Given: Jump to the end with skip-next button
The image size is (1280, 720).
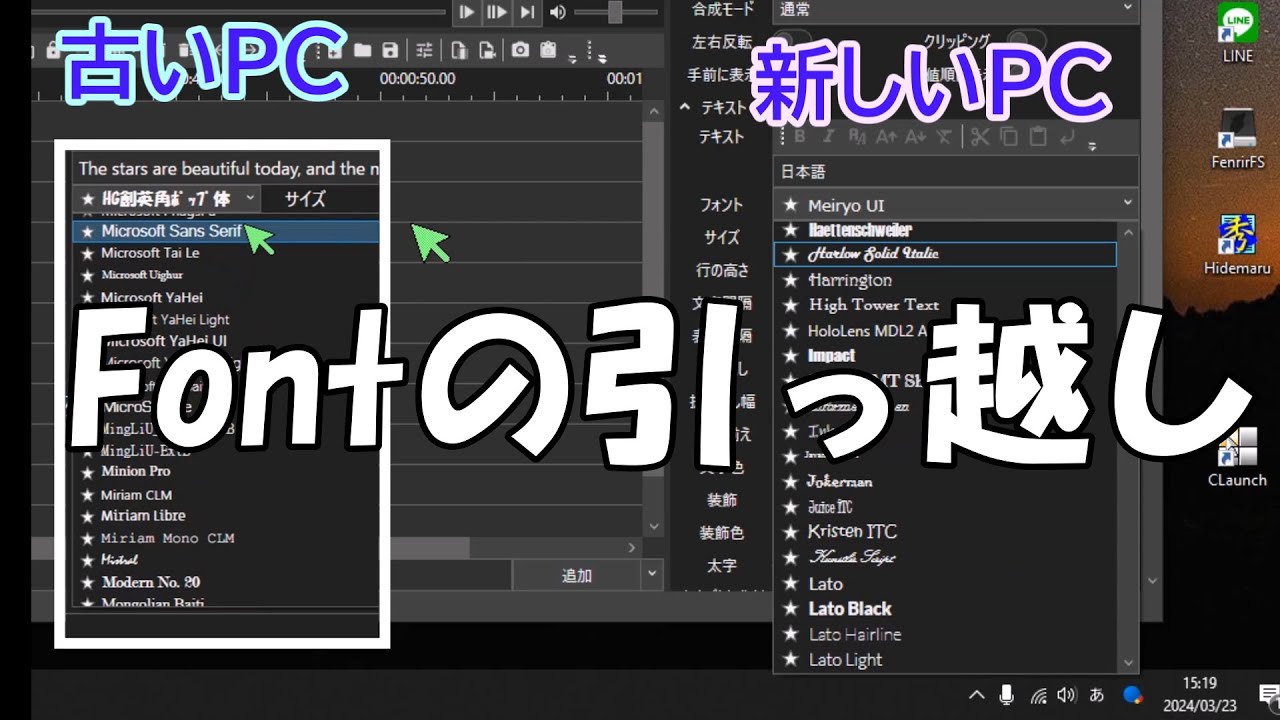Looking at the screenshot, I should (x=527, y=12).
